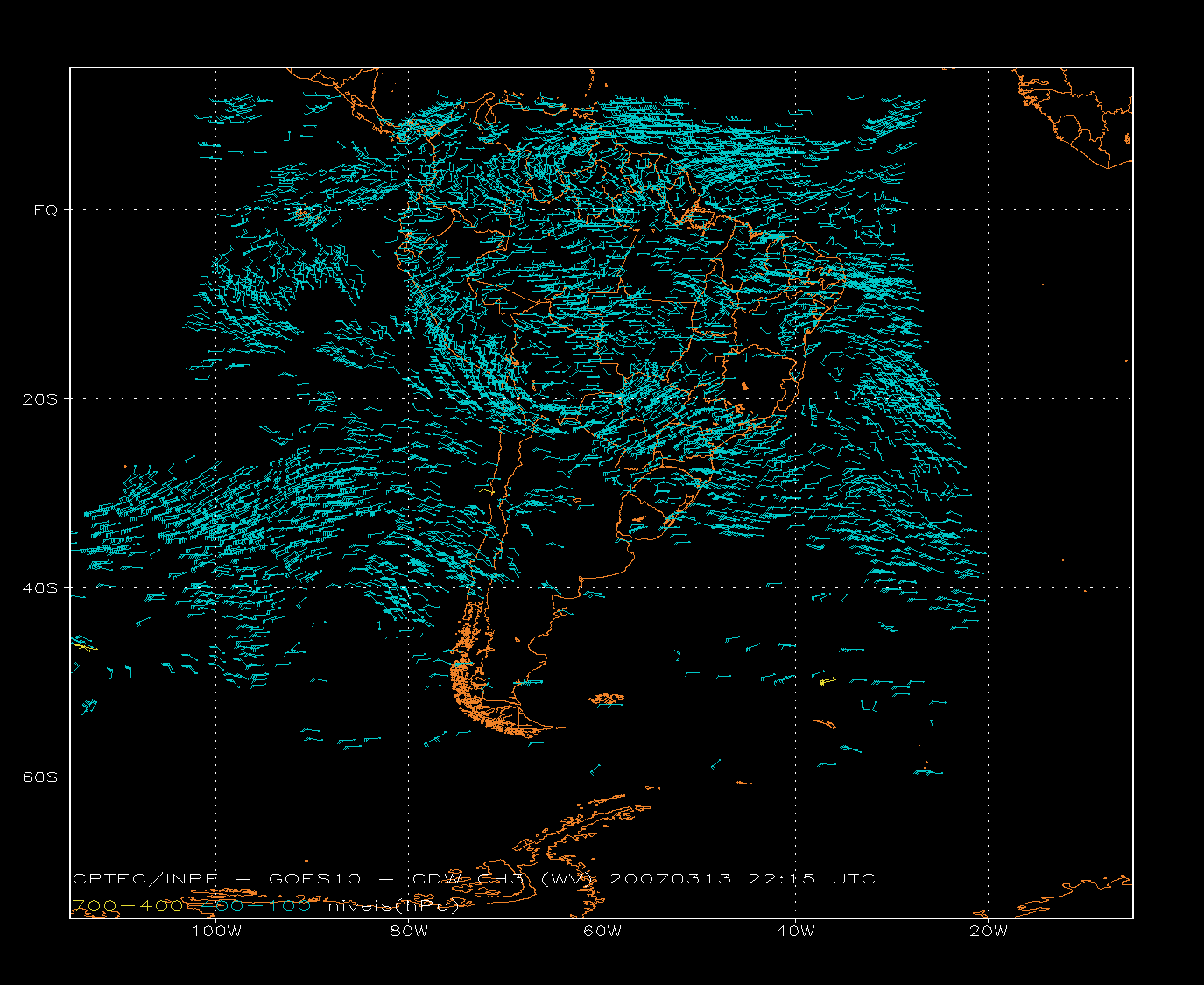Click the 100W longitude label

pyautogui.click(x=216, y=931)
